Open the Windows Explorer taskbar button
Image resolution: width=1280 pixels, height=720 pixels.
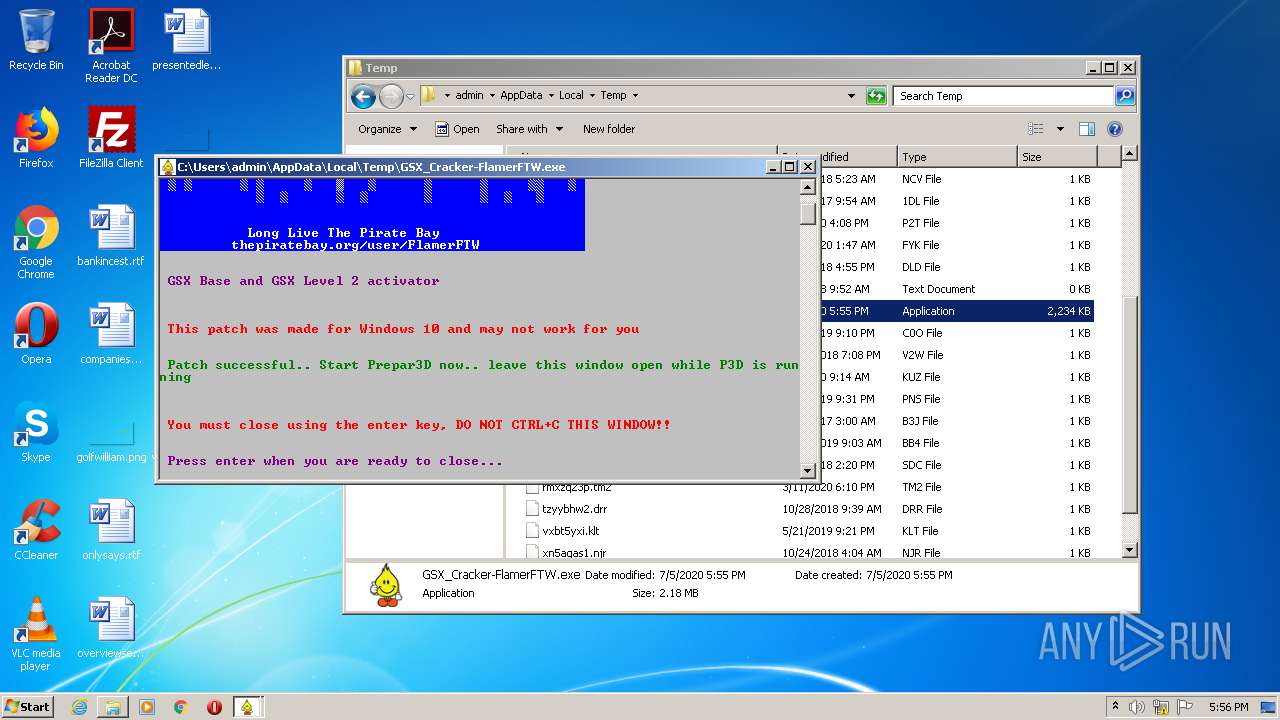click(113, 707)
